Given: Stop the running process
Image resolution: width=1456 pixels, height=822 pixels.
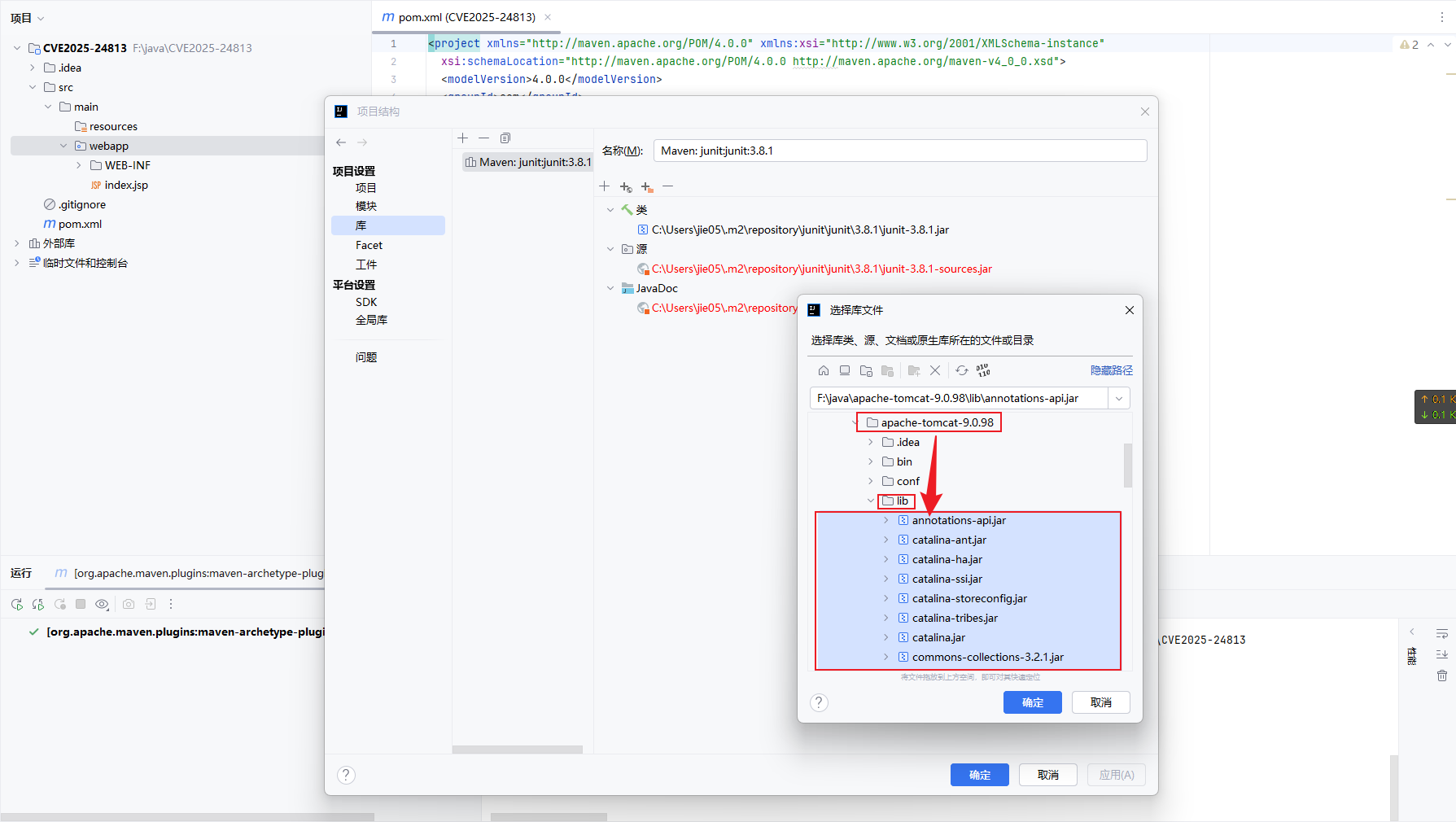Looking at the screenshot, I should 81,604.
